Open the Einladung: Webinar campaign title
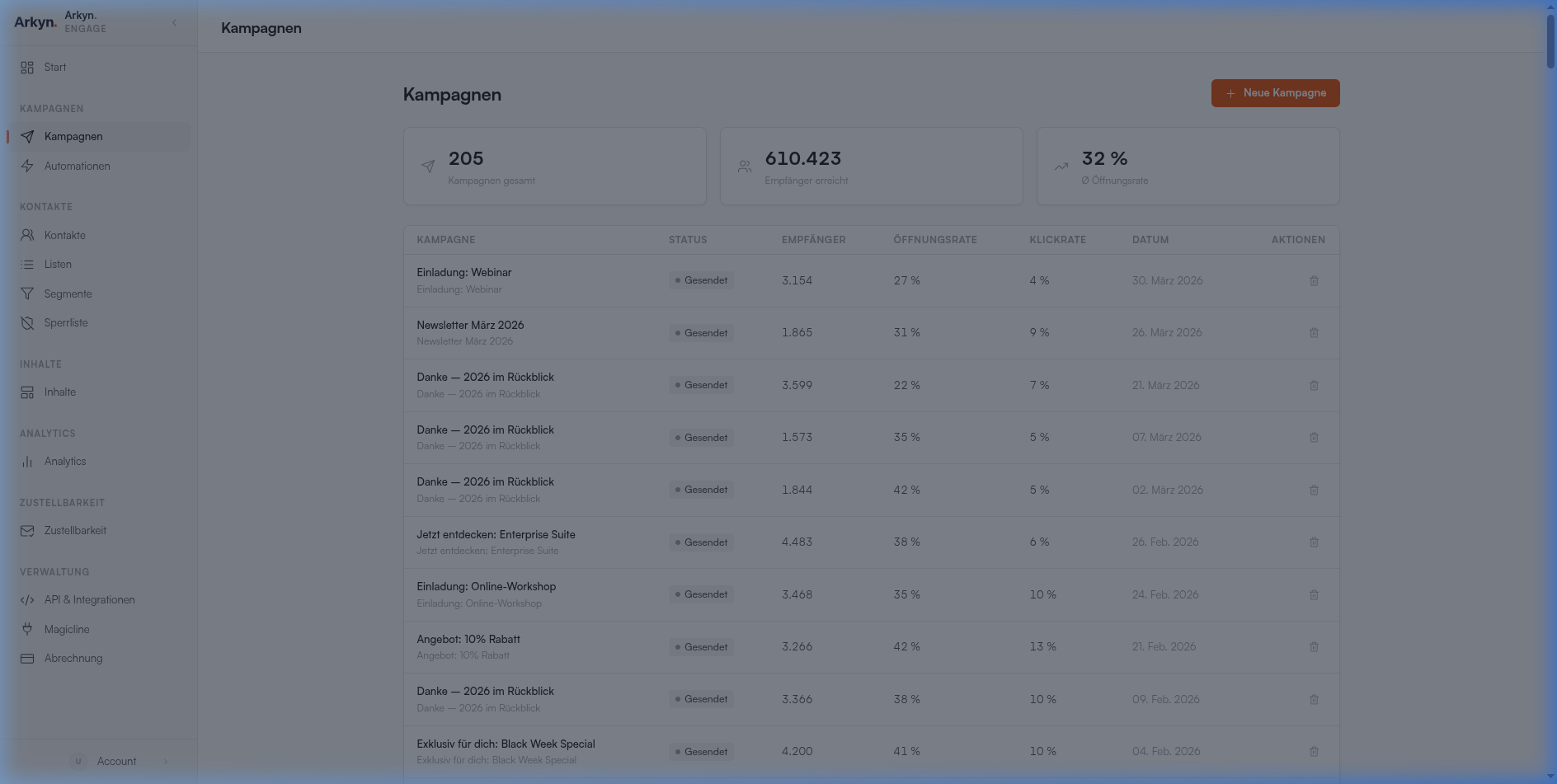1557x784 pixels. (464, 273)
